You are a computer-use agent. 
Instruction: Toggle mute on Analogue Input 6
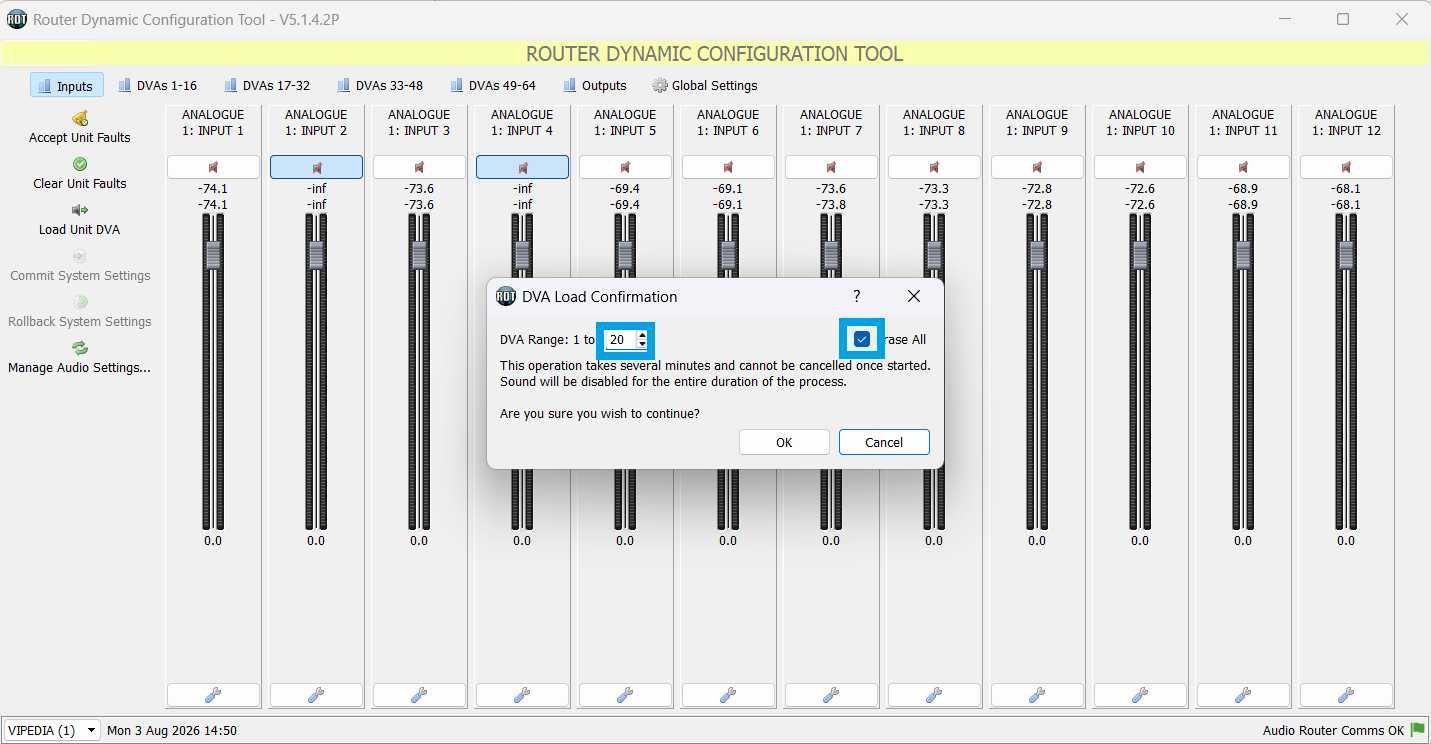click(728, 167)
